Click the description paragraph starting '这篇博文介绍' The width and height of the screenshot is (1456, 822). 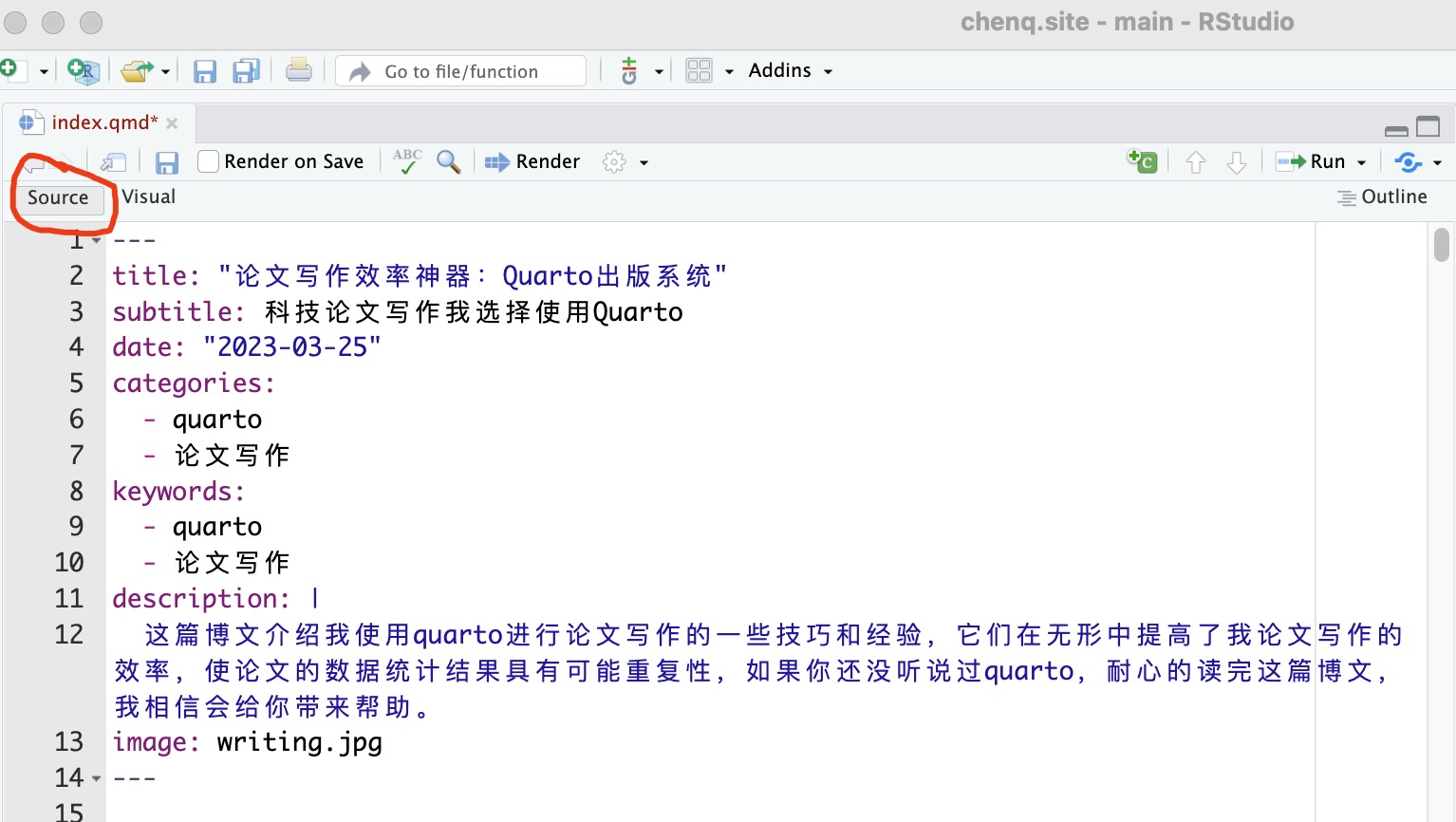pyautogui.click(x=757, y=671)
